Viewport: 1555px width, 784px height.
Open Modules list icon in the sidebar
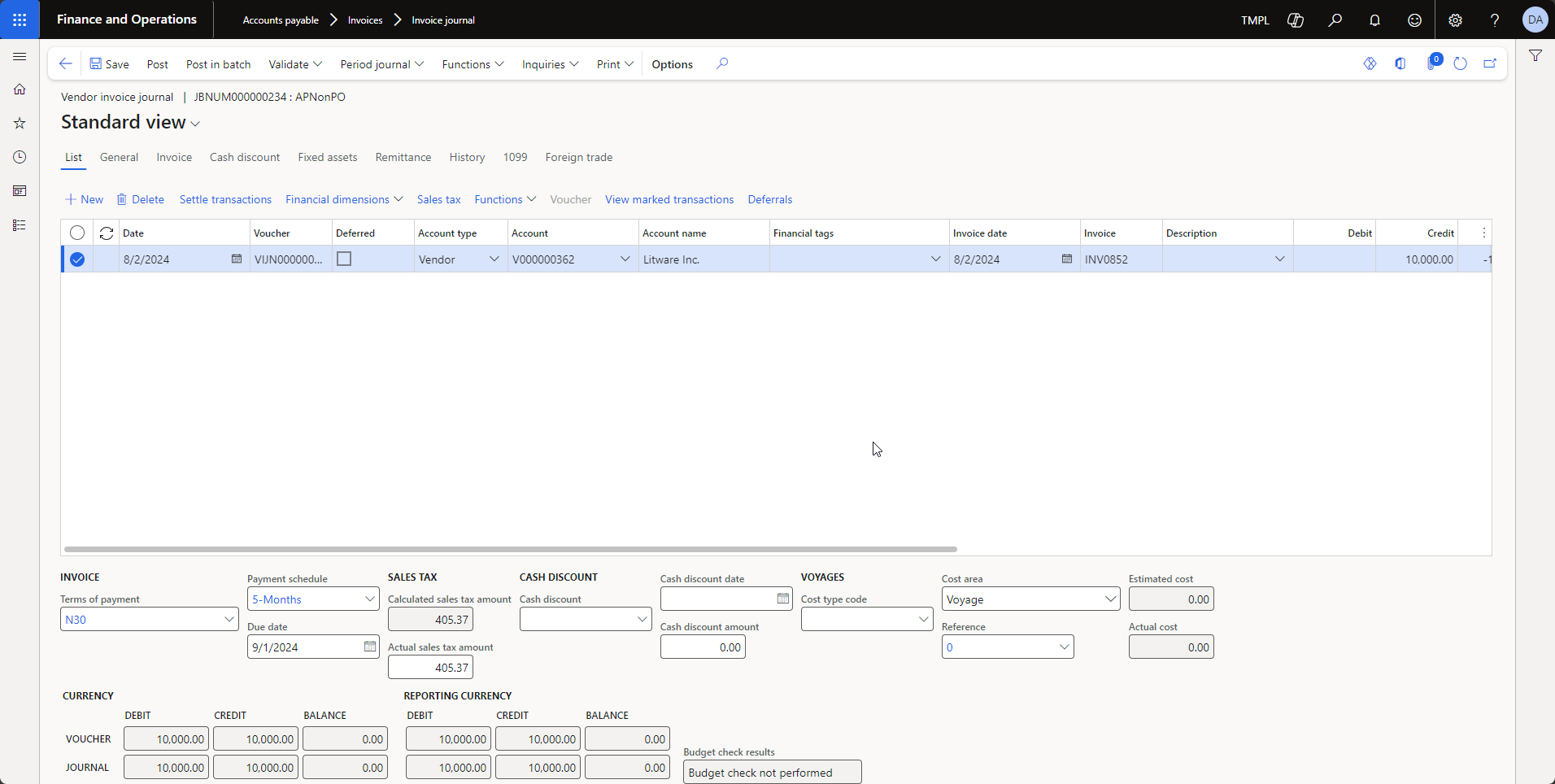(x=20, y=225)
